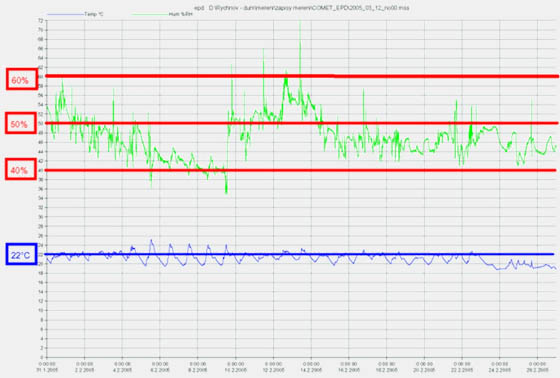
Task: Click the chart title with COMET file path
Action: pos(302,8)
